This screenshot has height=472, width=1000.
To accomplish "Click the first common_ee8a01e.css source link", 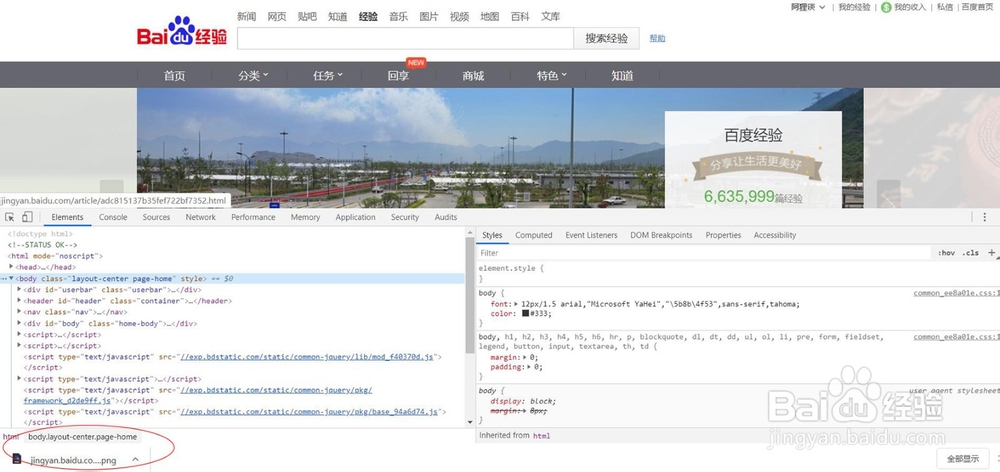I will click(x=957, y=293).
